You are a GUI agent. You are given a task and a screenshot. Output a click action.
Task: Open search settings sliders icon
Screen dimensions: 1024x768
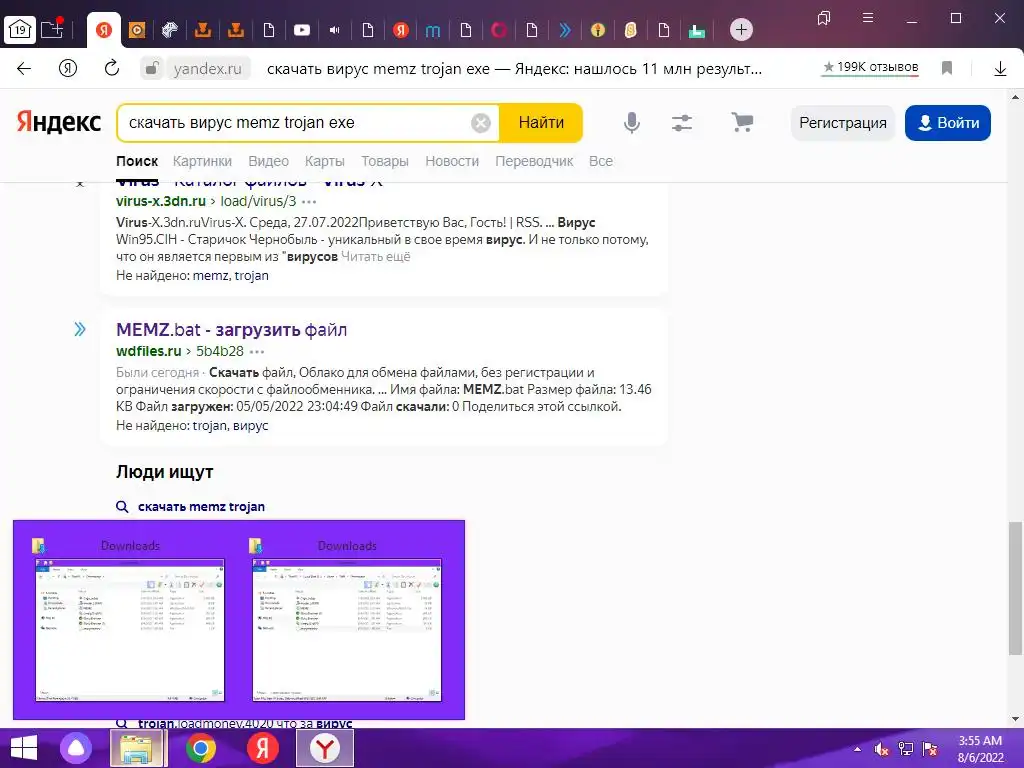[682, 123]
